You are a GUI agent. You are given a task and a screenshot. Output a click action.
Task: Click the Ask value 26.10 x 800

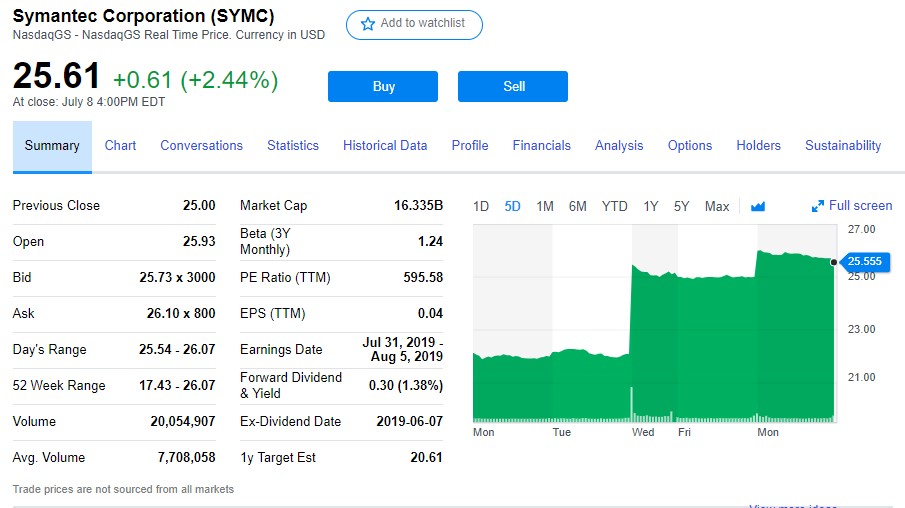[x=181, y=313]
